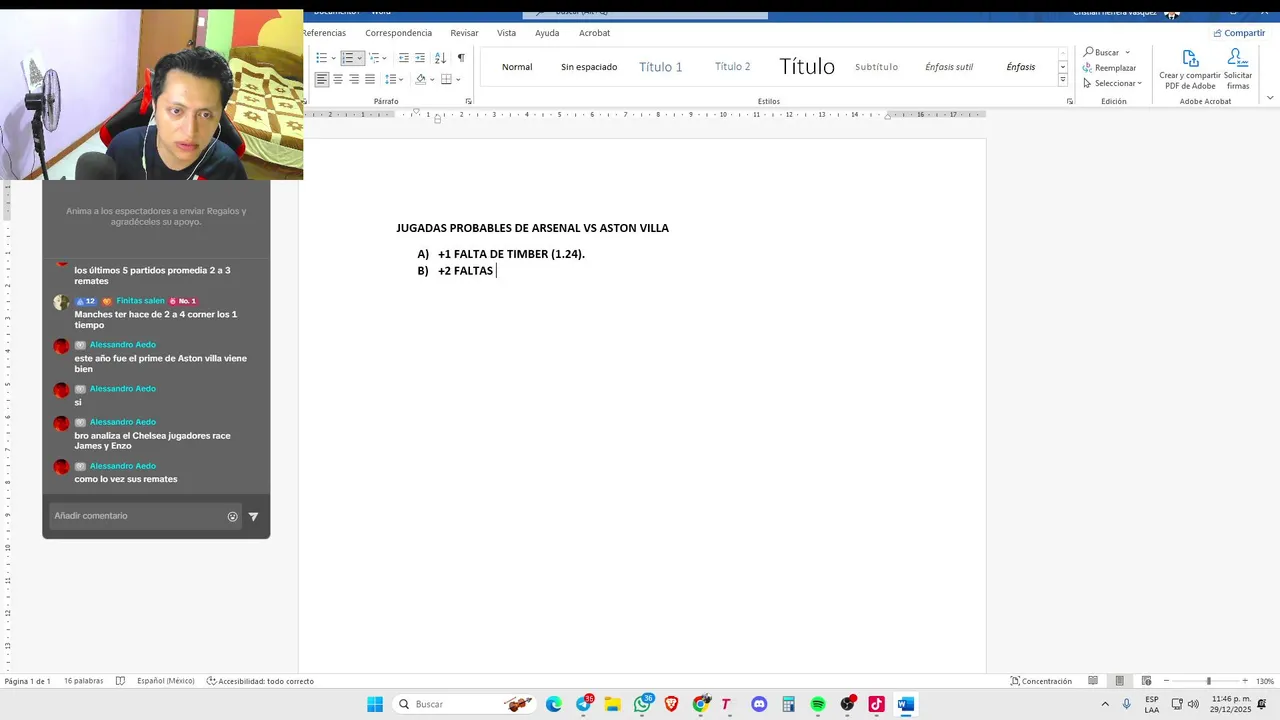Toggle justify alignment
The width and height of the screenshot is (1280, 720).
(370, 79)
